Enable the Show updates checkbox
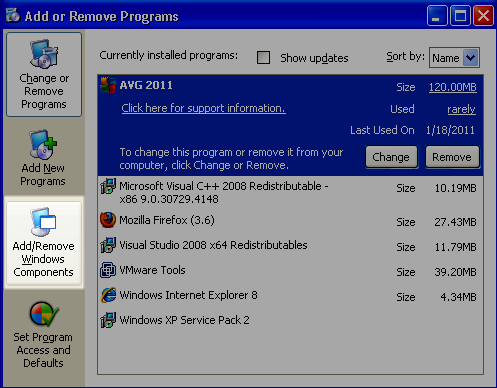 (x=263, y=58)
